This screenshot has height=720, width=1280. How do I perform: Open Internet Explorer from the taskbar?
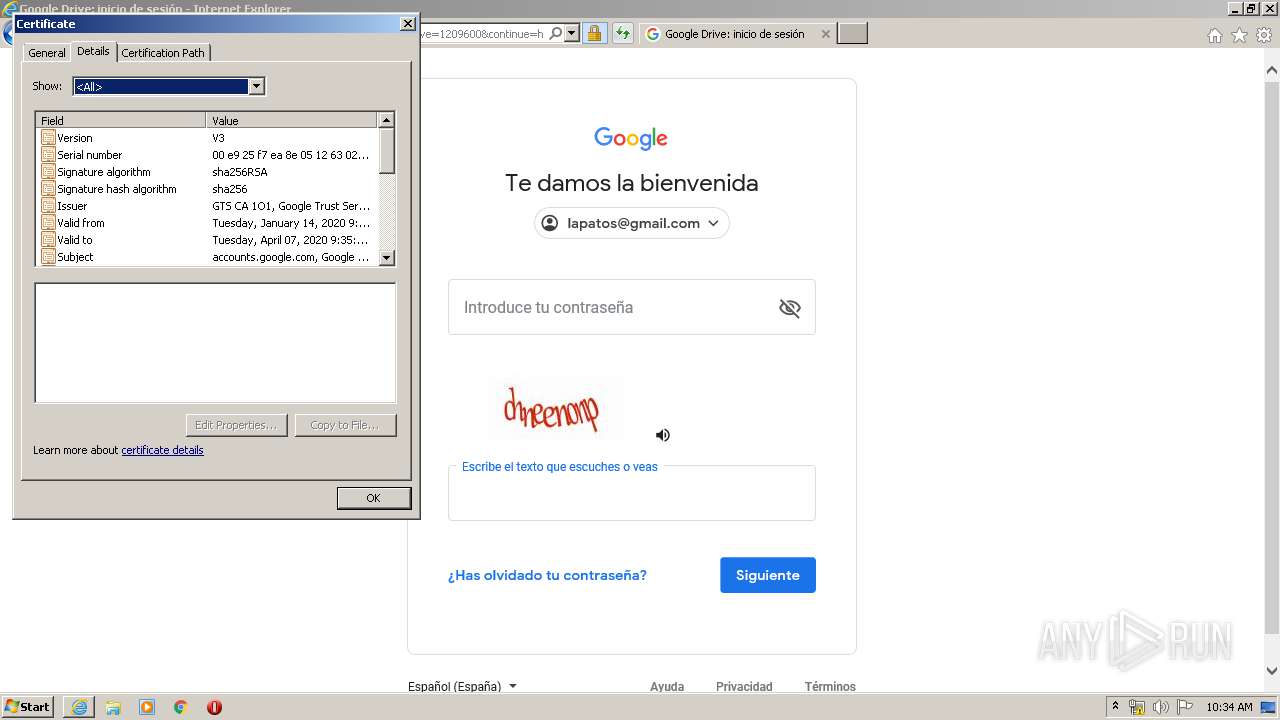[x=79, y=707]
